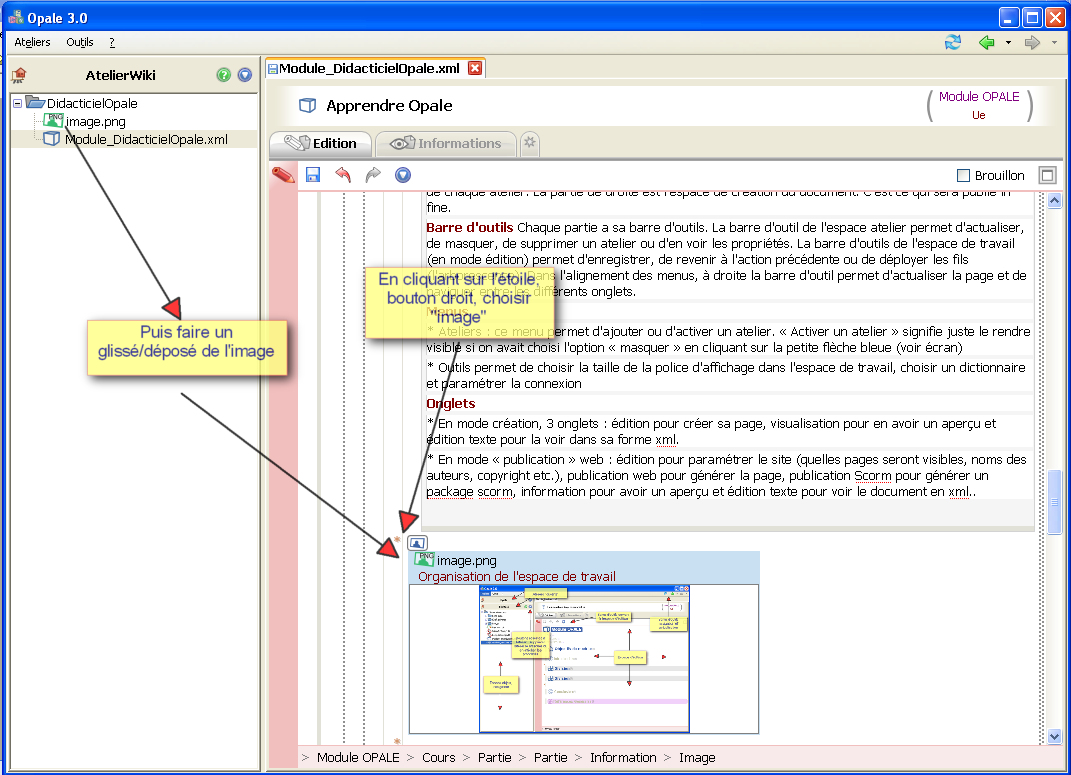Click the module icon beside Apprendre Opale

point(308,105)
